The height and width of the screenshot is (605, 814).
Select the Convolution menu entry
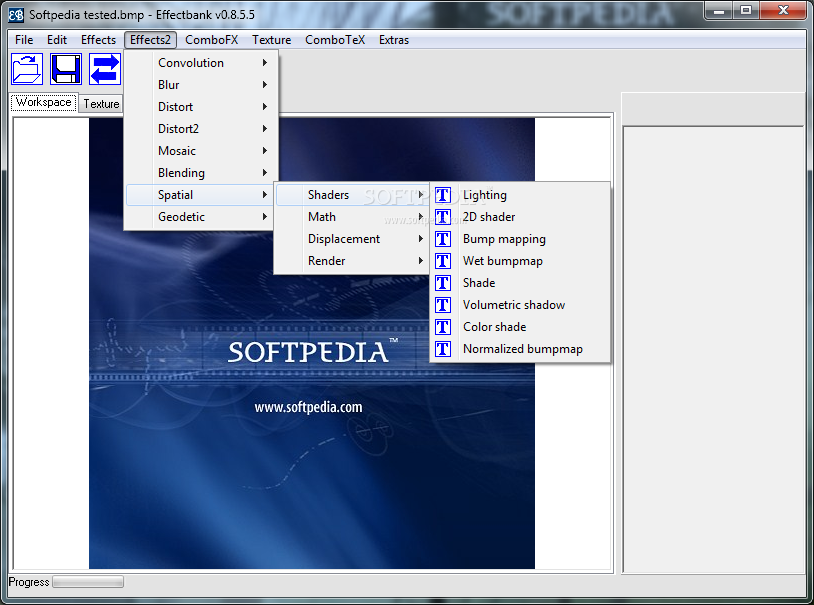(201, 63)
